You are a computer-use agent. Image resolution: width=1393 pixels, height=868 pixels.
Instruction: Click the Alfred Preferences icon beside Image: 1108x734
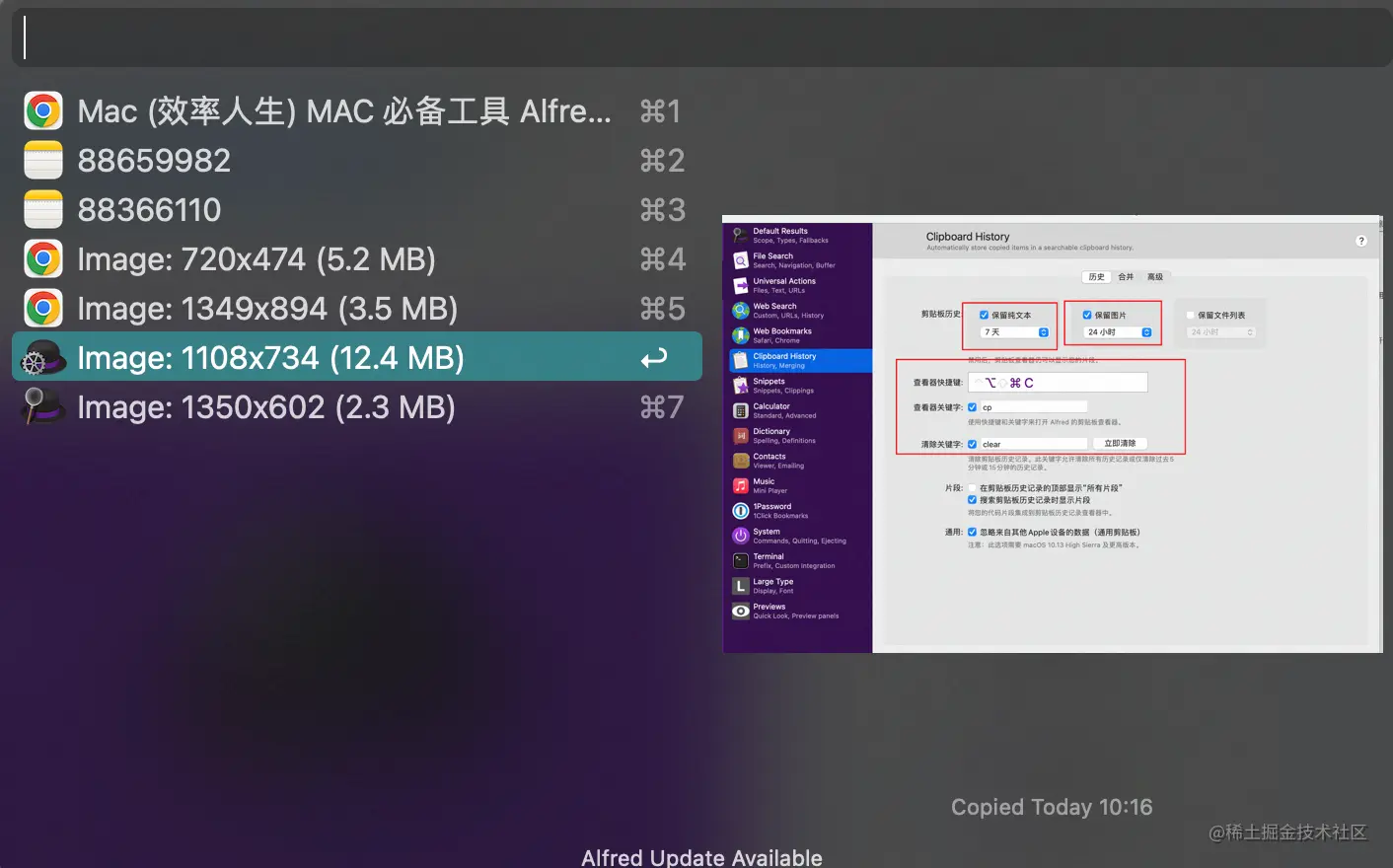[43, 357]
